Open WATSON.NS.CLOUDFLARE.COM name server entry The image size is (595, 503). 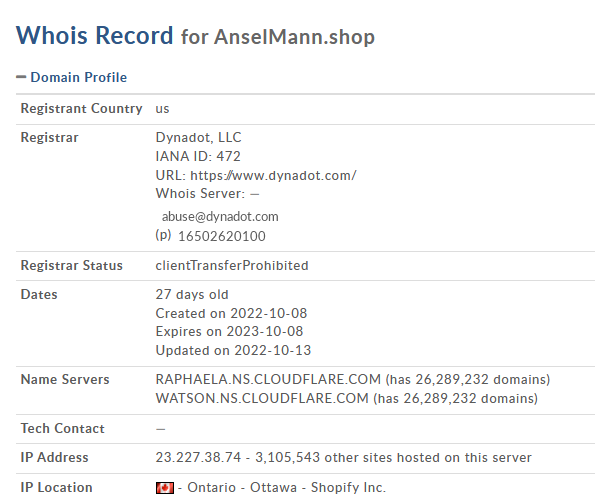click(x=262, y=398)
